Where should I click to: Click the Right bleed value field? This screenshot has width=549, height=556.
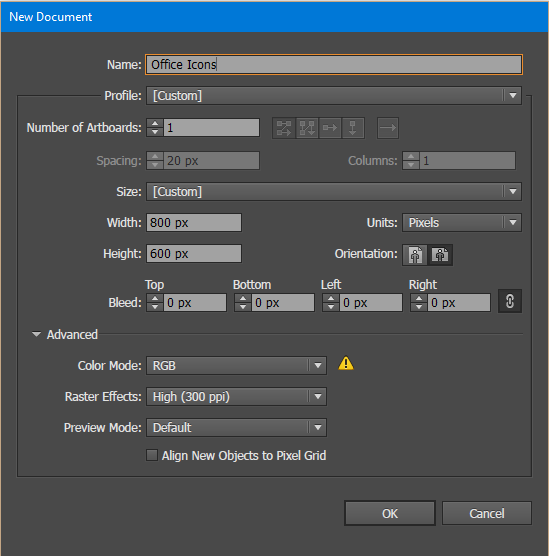coord(459,303)
